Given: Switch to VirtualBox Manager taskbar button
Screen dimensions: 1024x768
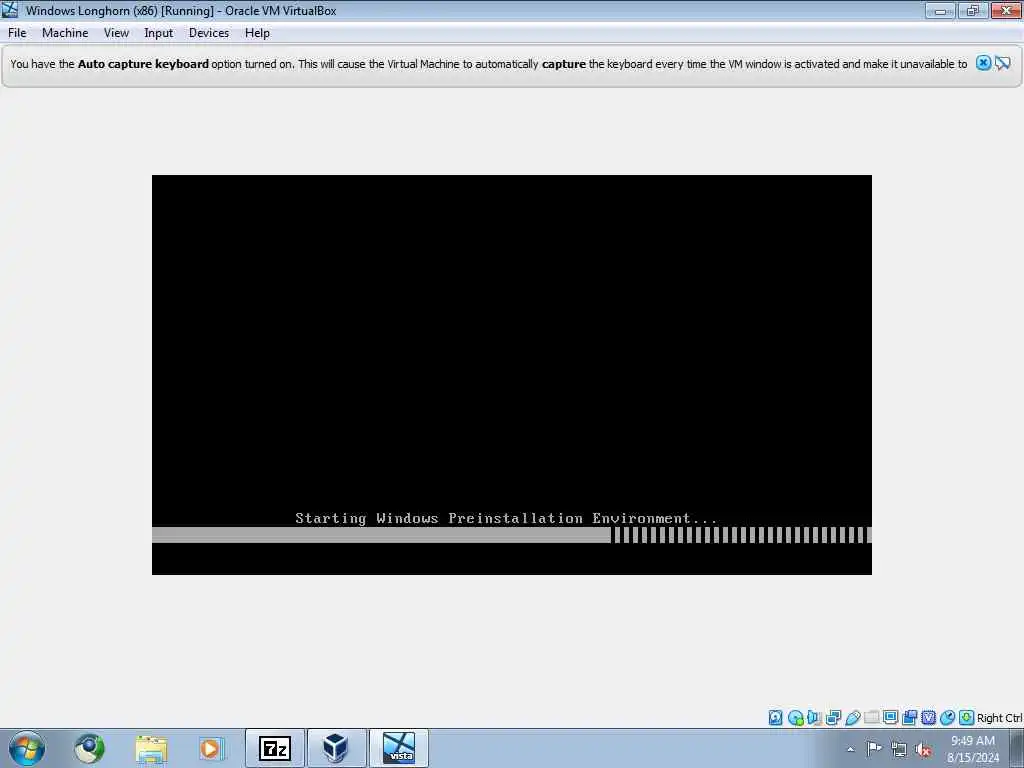Looking at the screenshot, I should 336,748.
